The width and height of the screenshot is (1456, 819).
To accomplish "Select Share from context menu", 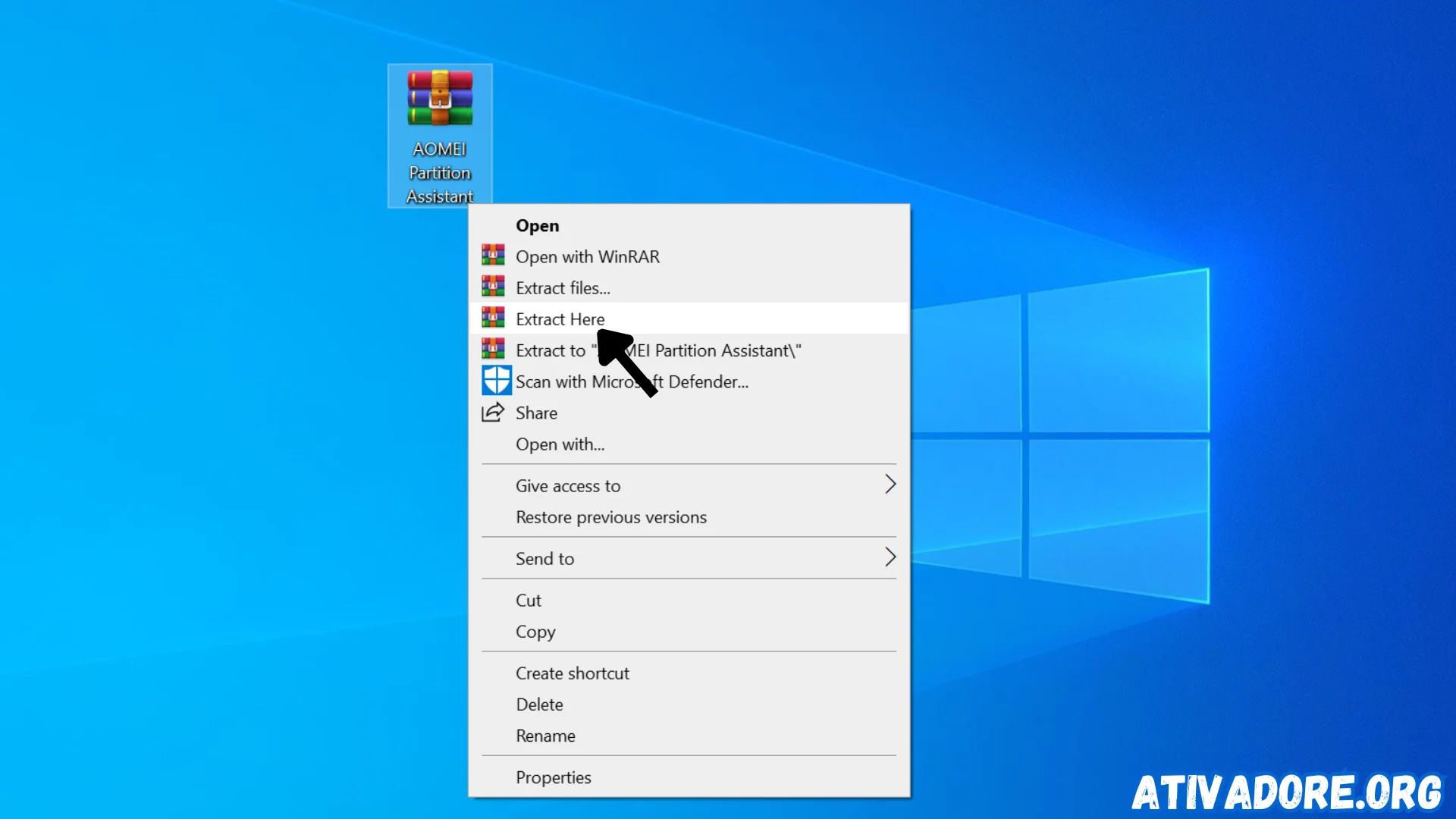I will [x=536, y=412].
